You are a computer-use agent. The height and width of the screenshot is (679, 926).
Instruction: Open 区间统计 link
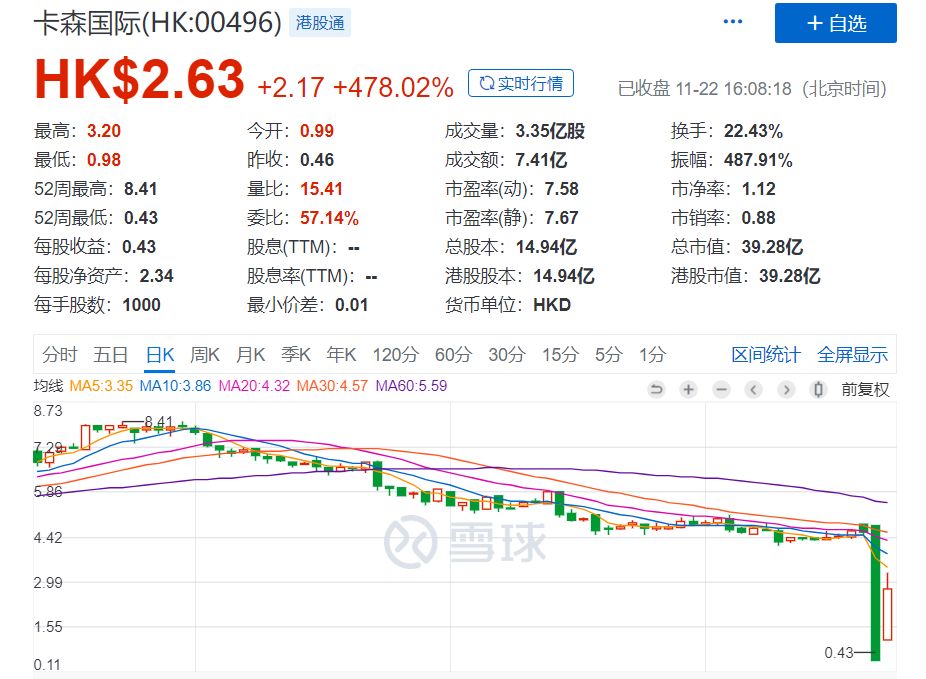click(766, 355)
